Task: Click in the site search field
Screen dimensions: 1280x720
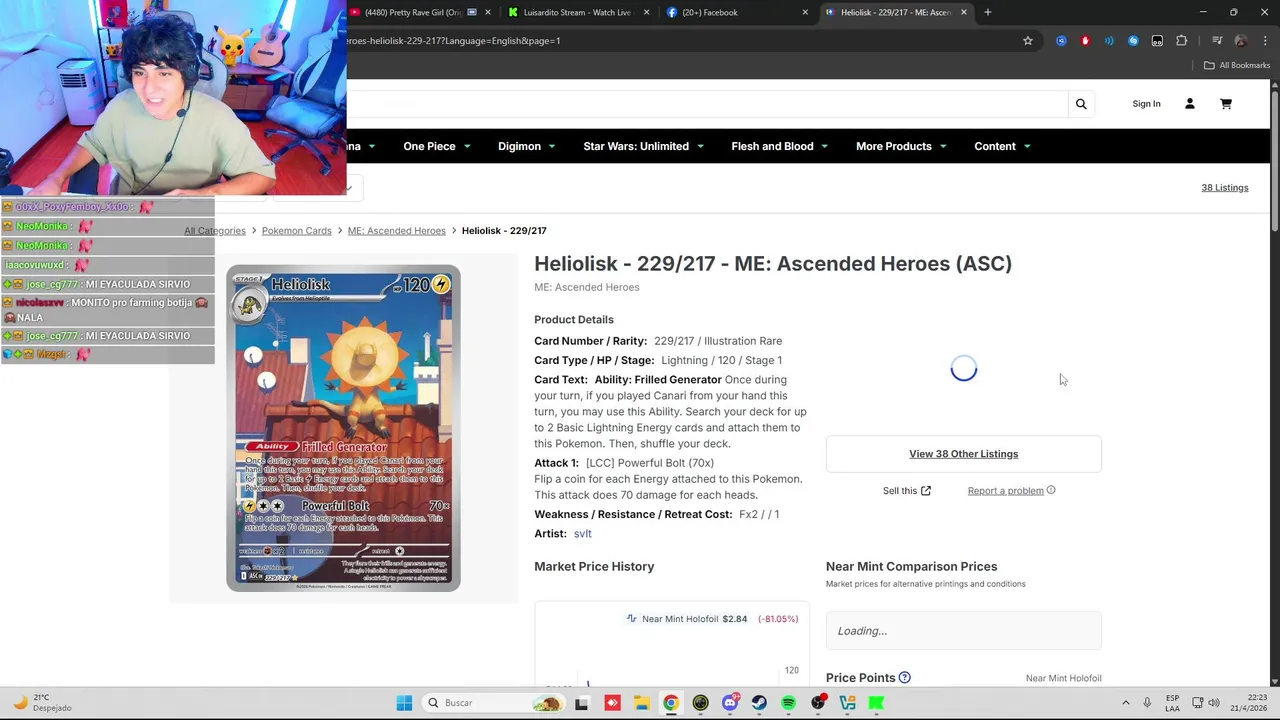Action: pyautogui.click(x=705, y=104)
